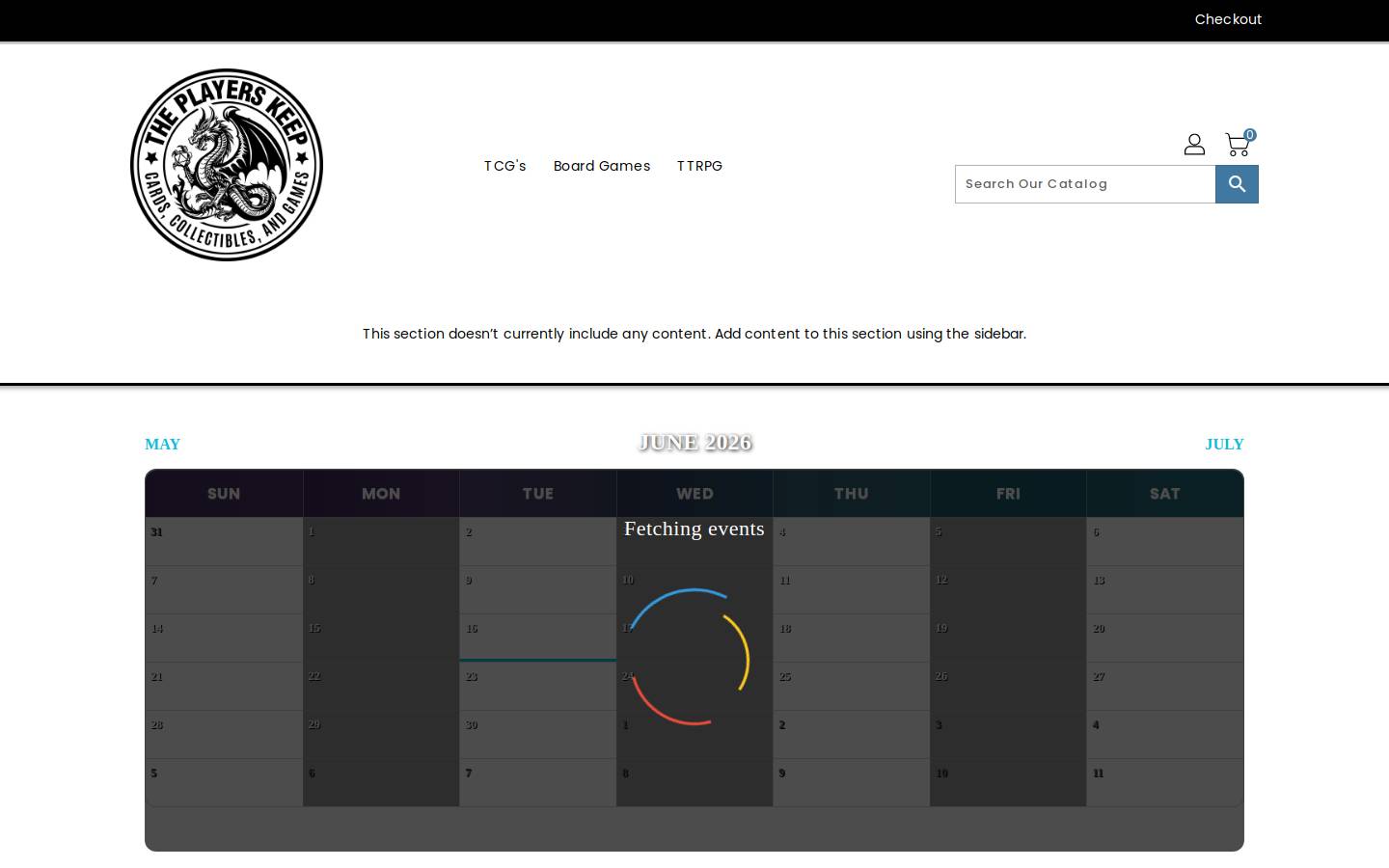The image size is (1389, 868).
Task: Select June 13 in the calendar
Action: point(1165,589)
